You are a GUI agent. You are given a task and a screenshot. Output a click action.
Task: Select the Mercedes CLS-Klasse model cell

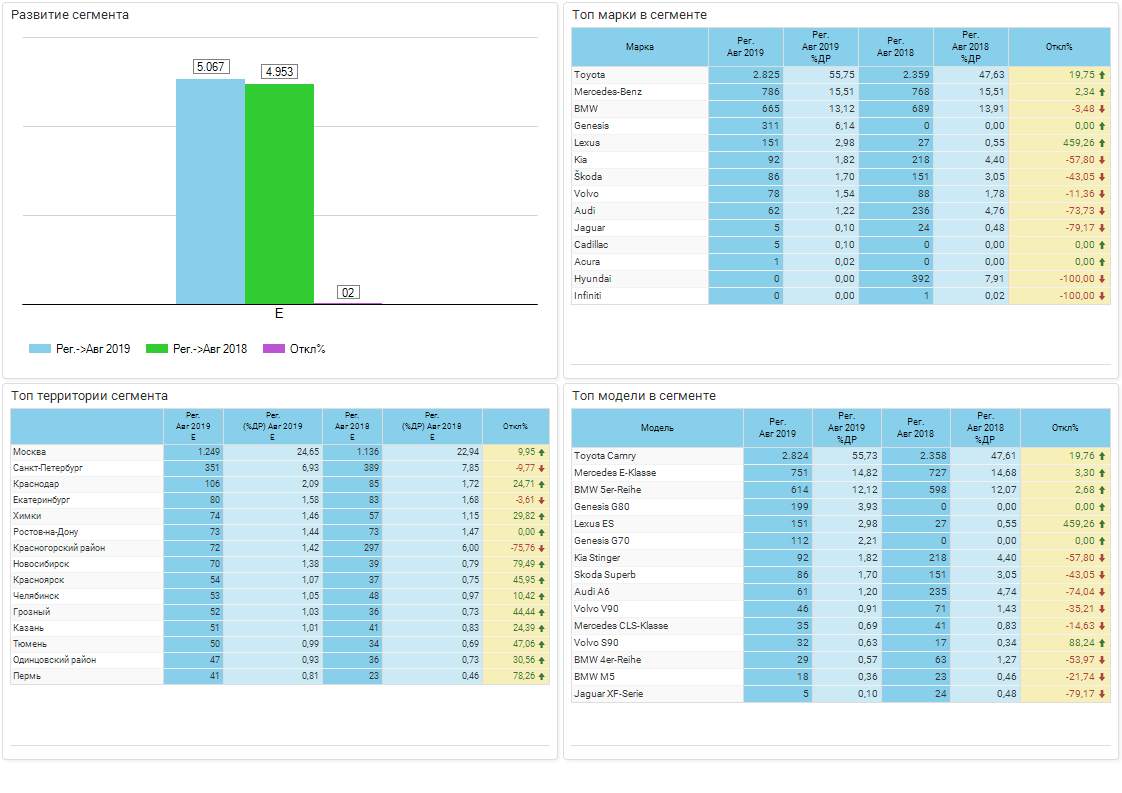(x=657, y=626)
